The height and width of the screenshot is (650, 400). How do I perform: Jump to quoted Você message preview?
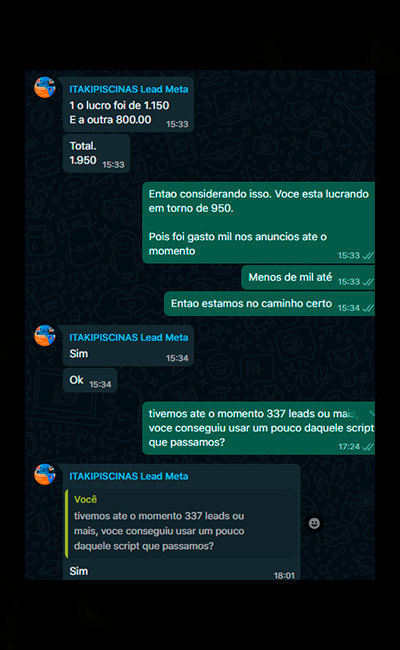[x=182, y=524]
